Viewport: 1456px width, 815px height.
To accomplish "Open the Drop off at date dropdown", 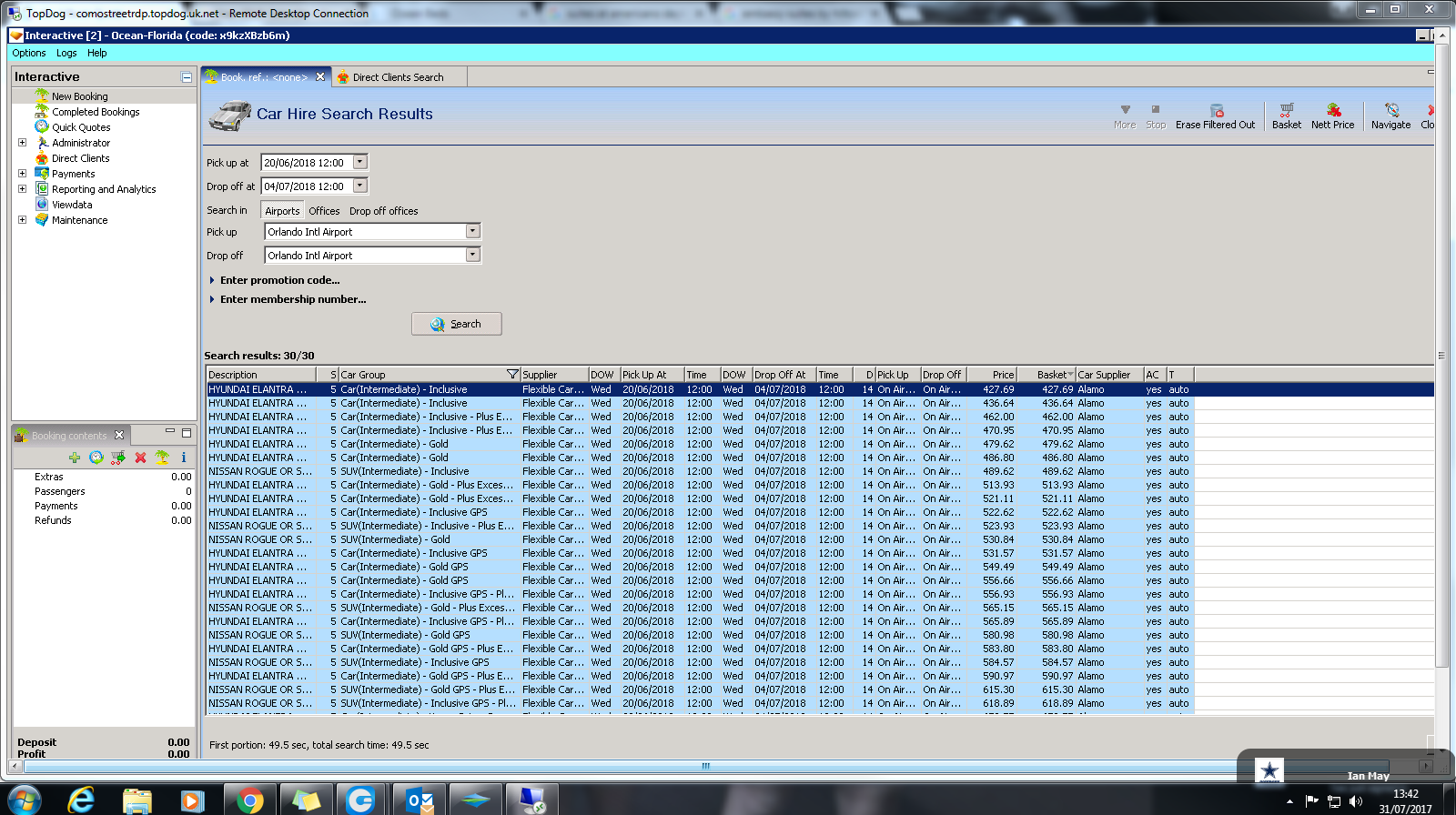I will click(360, 186).
